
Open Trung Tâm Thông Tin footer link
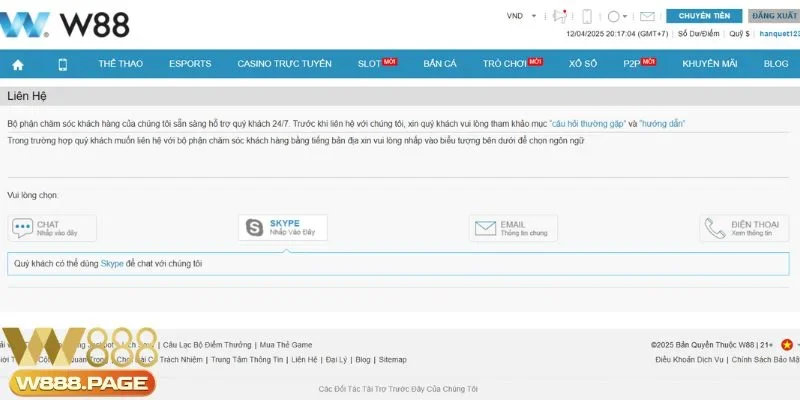(247, 360)
